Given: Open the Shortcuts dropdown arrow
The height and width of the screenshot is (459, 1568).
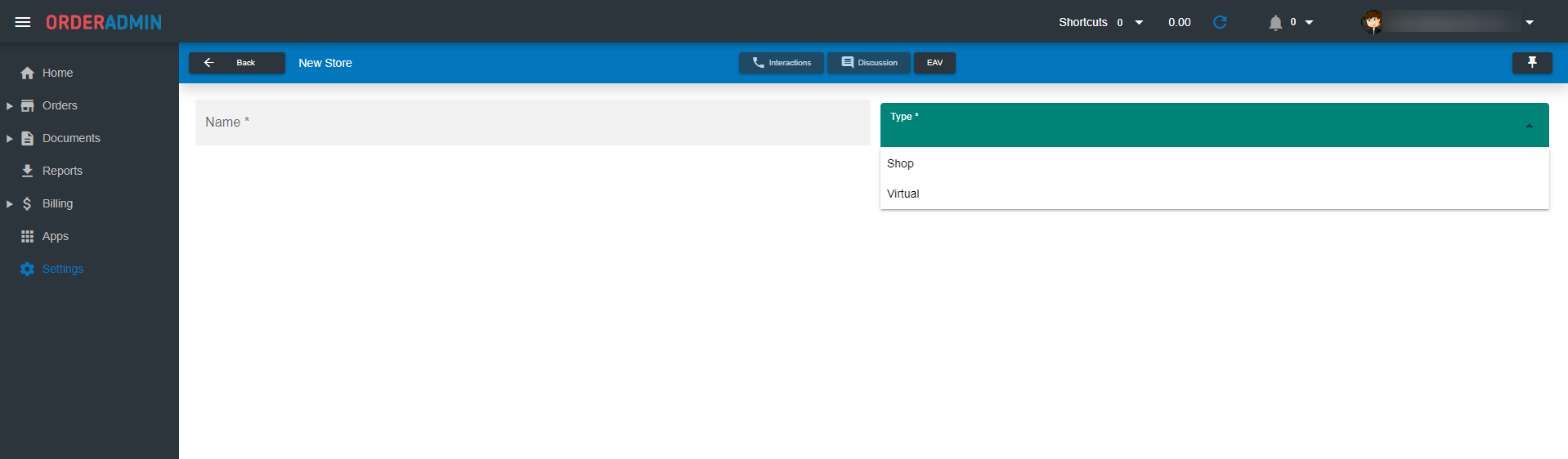Looking at the screenshot, I should coord(1139,22).
